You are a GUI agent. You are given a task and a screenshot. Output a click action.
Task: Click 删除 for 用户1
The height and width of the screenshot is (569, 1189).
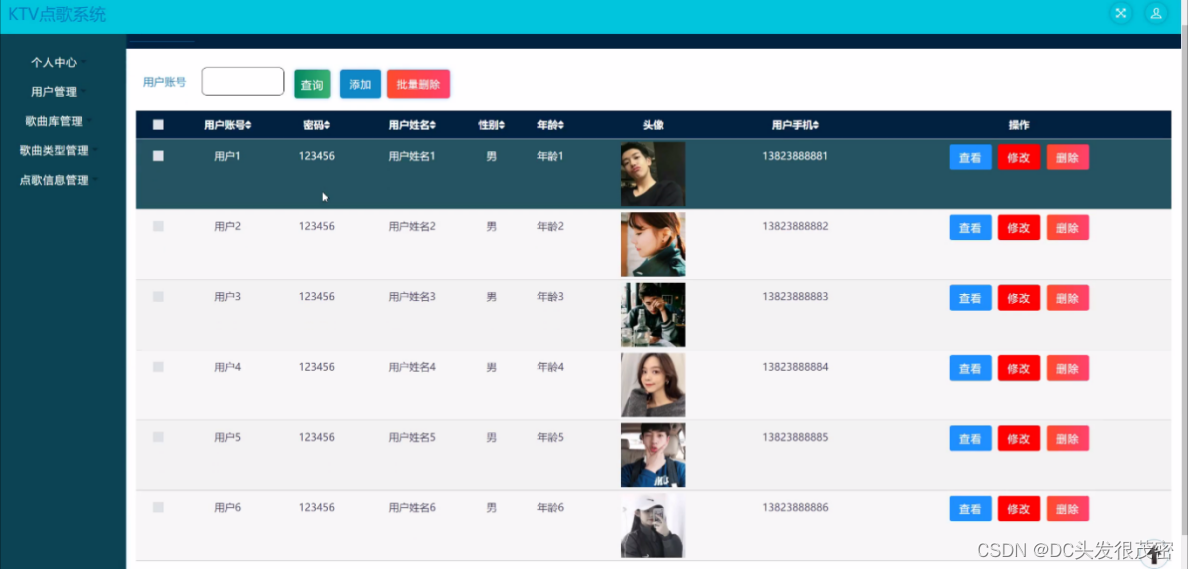click(1068, 157)
